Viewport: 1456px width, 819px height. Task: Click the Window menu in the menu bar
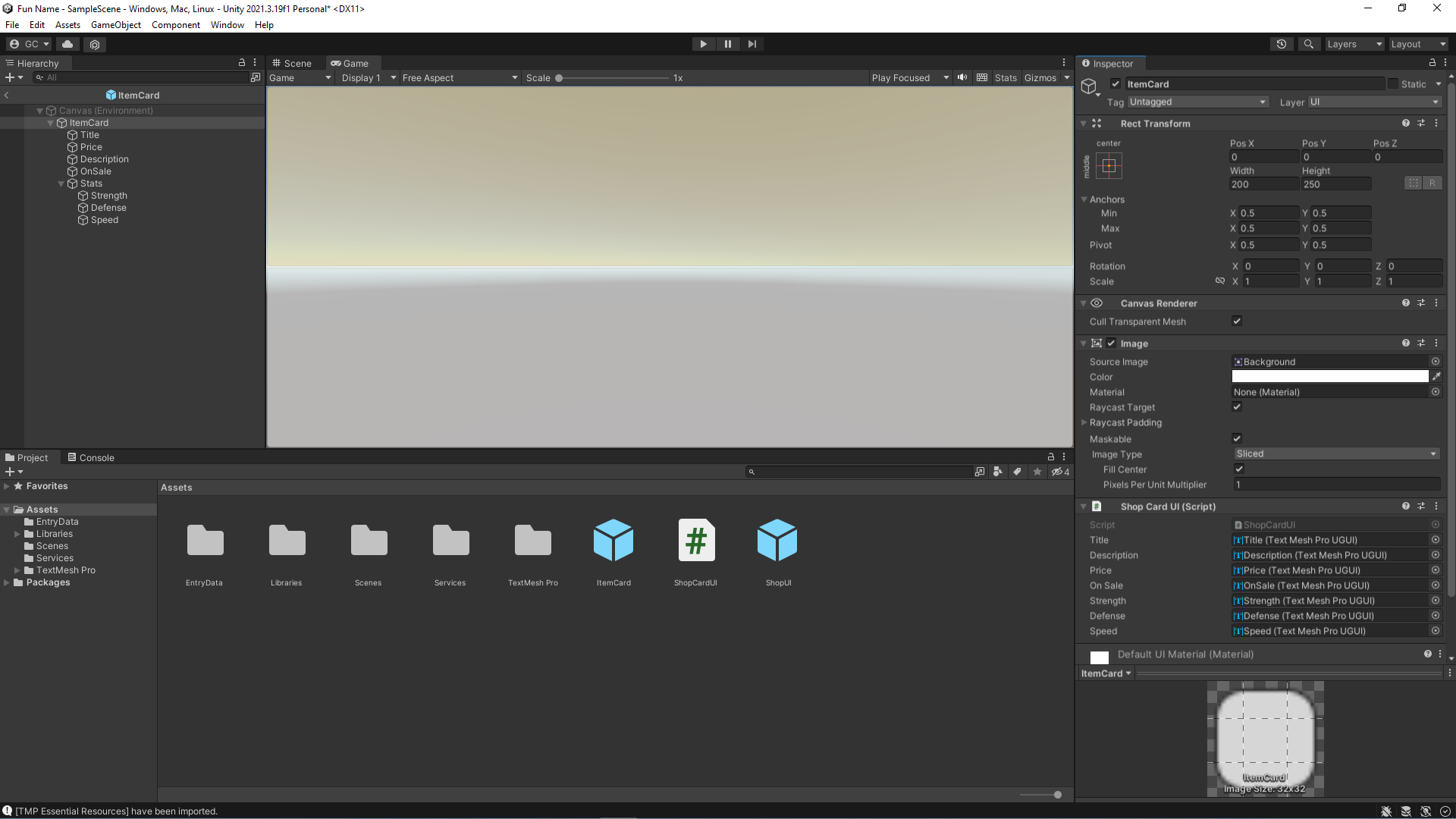click(225, 24)
